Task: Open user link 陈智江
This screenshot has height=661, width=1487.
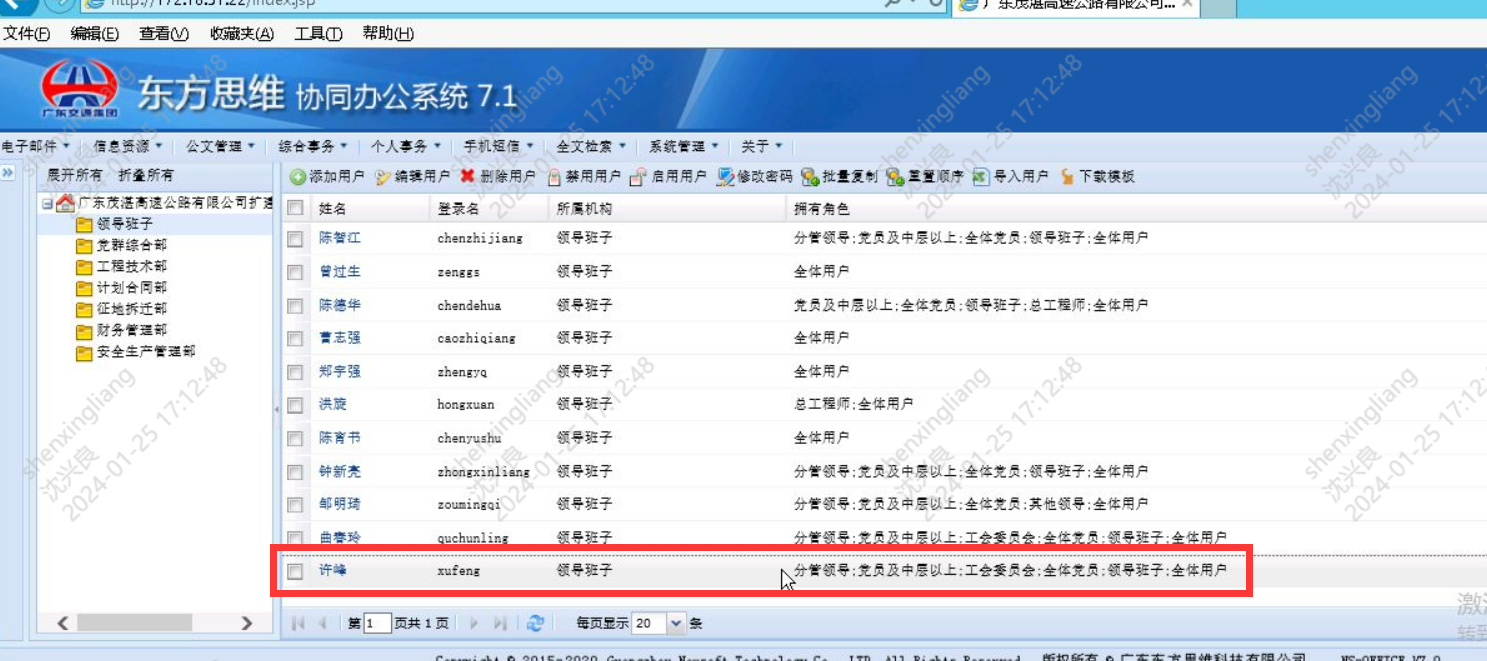Action: 340,238
